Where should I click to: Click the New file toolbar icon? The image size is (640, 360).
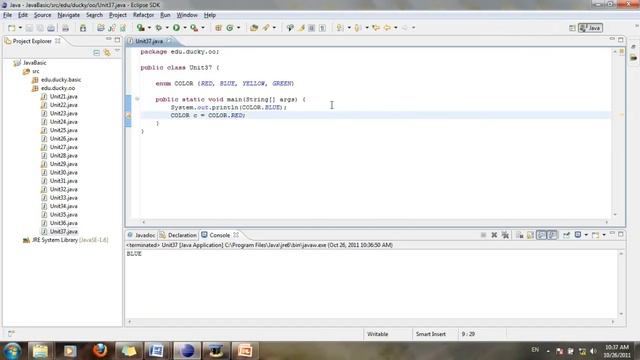11,28
